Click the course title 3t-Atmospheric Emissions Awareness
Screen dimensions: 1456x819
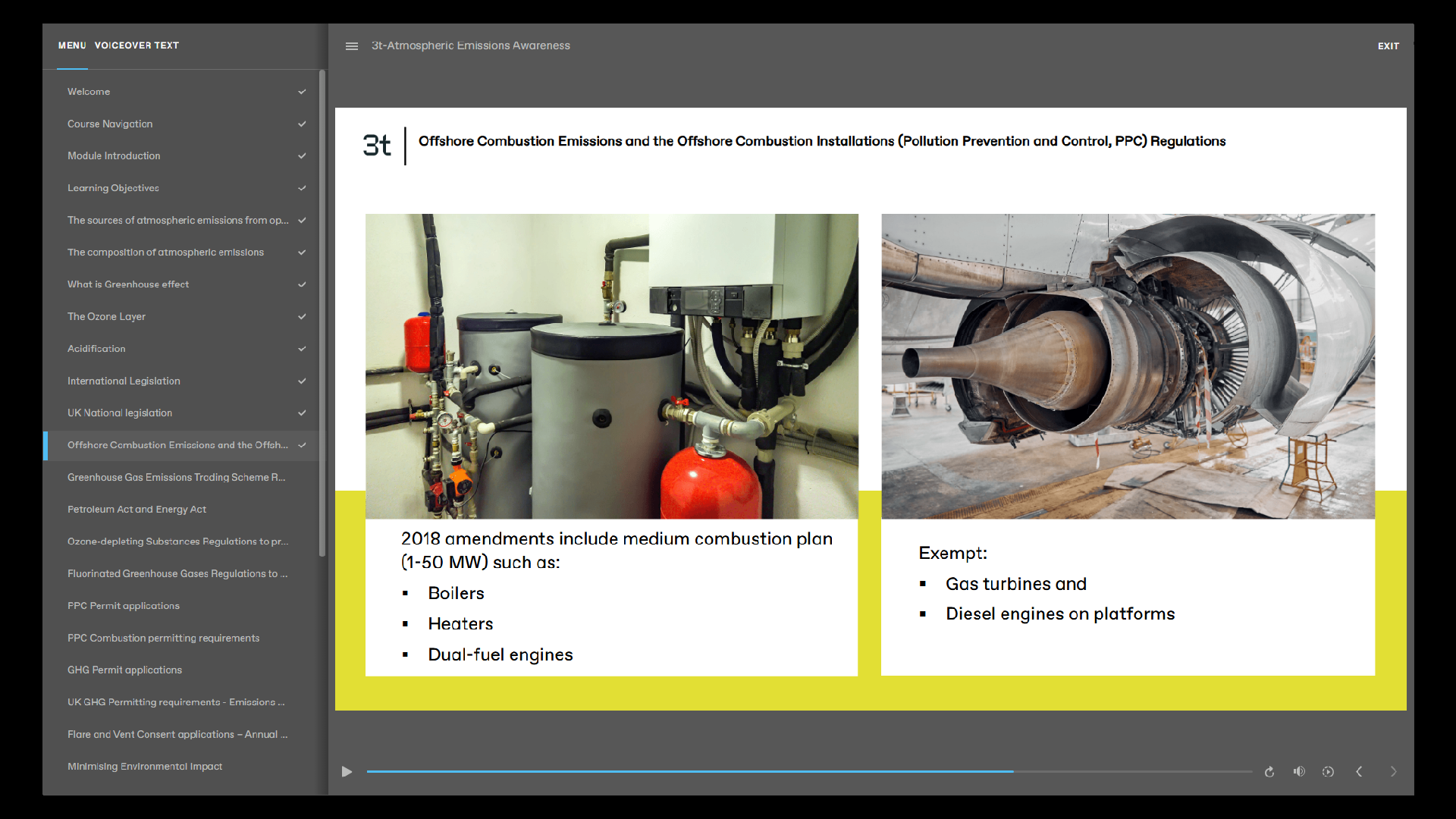(470, 45)
